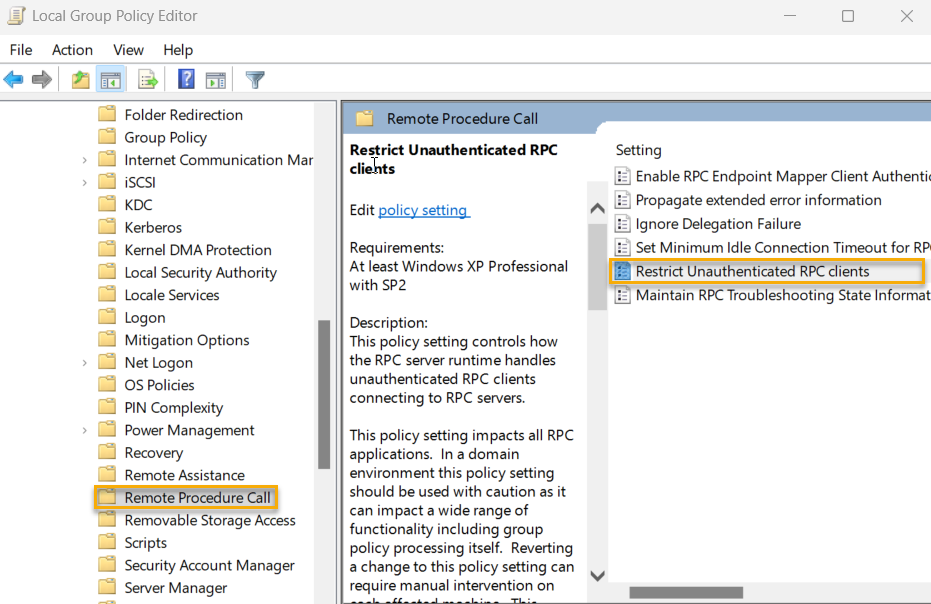Select the Kerberos tree item
Screen dimensions: 931x604
(x=153, y=226)
